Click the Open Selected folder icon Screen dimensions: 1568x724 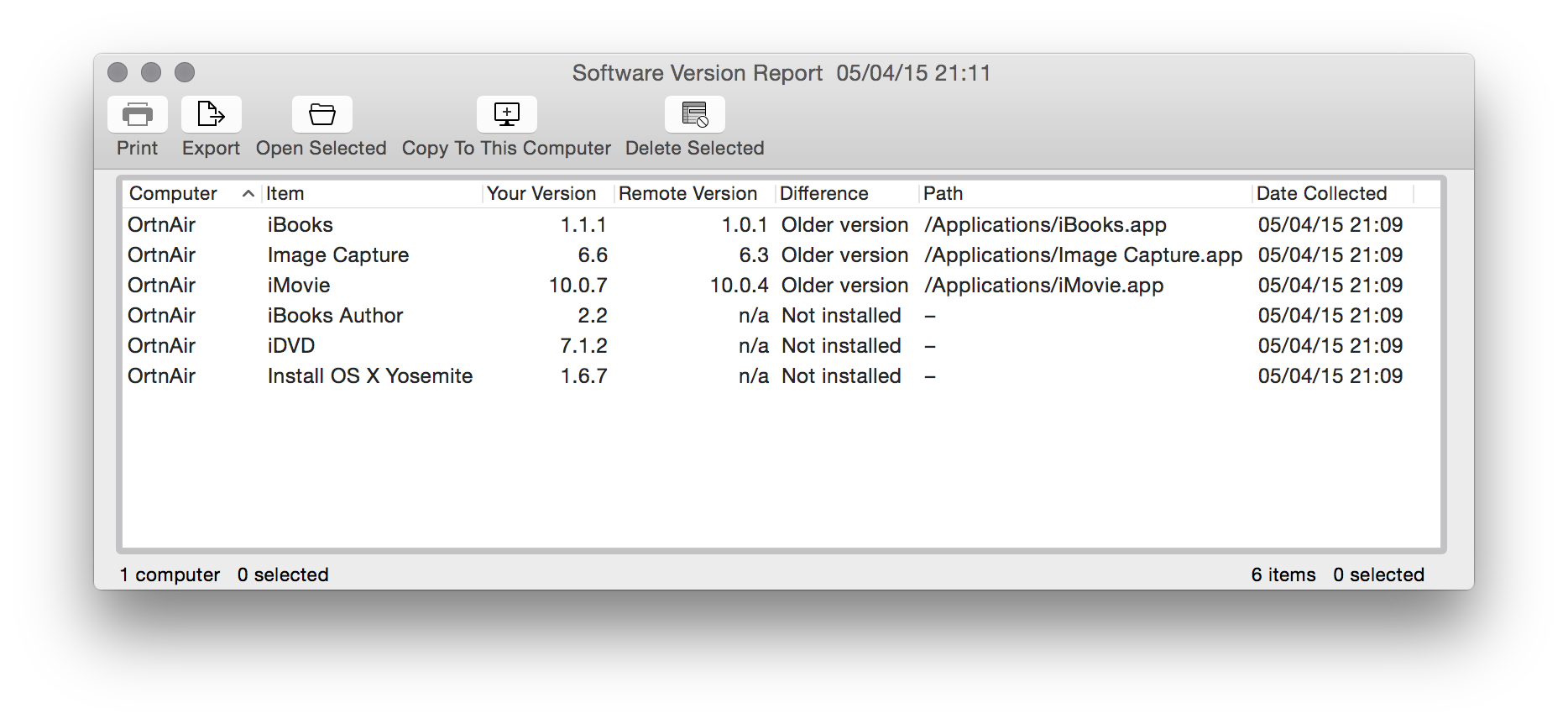pyautogui.click(x=321, y=114)
